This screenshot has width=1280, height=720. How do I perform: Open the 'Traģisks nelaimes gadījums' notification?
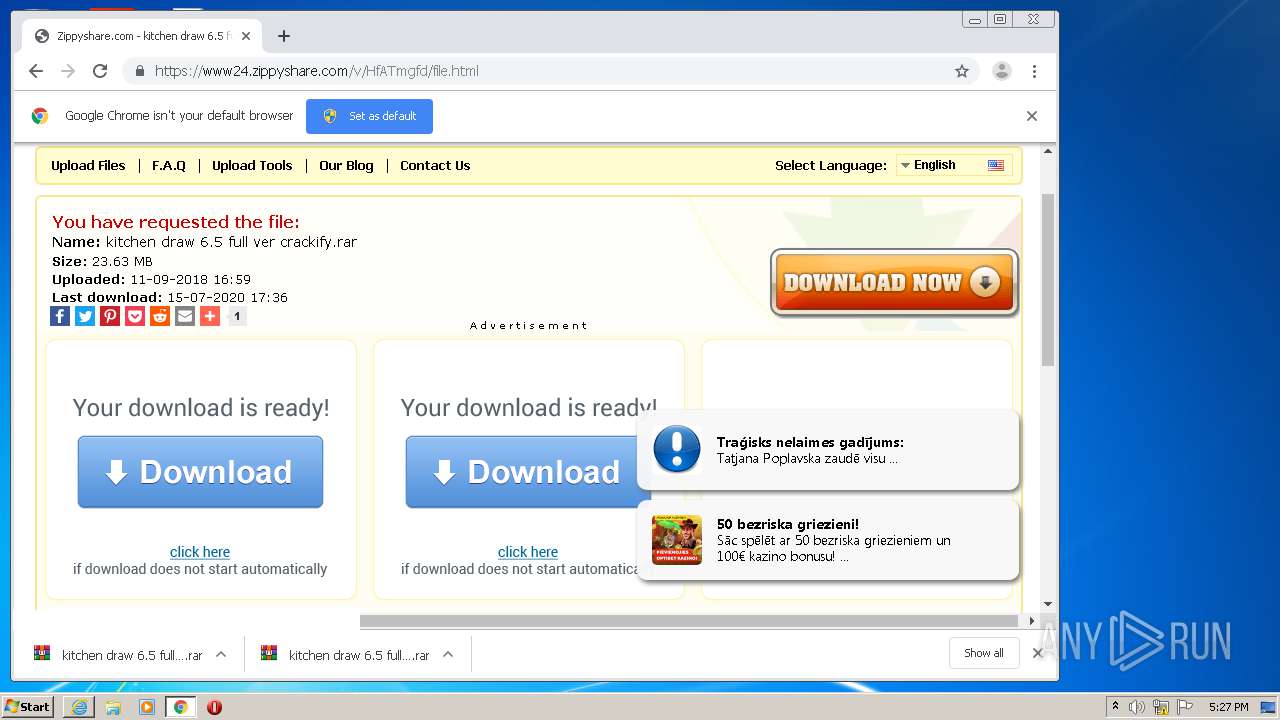coord(828,450)
